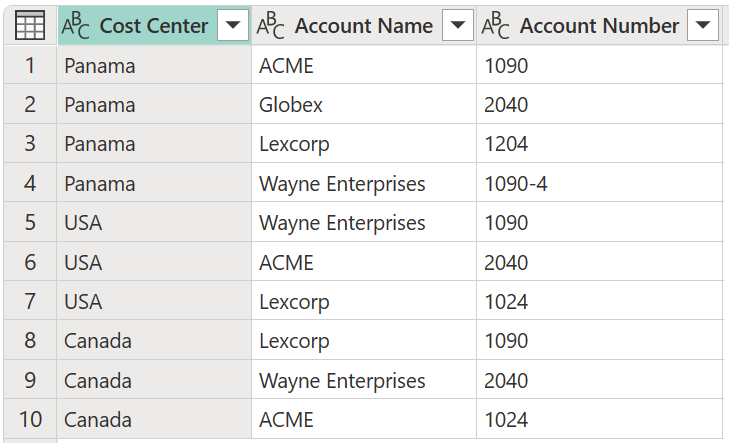Image resolution: width=729 pixels, height=443 pixels.
Task: Click Canada cell in row 10
Action: click(154, 419)
